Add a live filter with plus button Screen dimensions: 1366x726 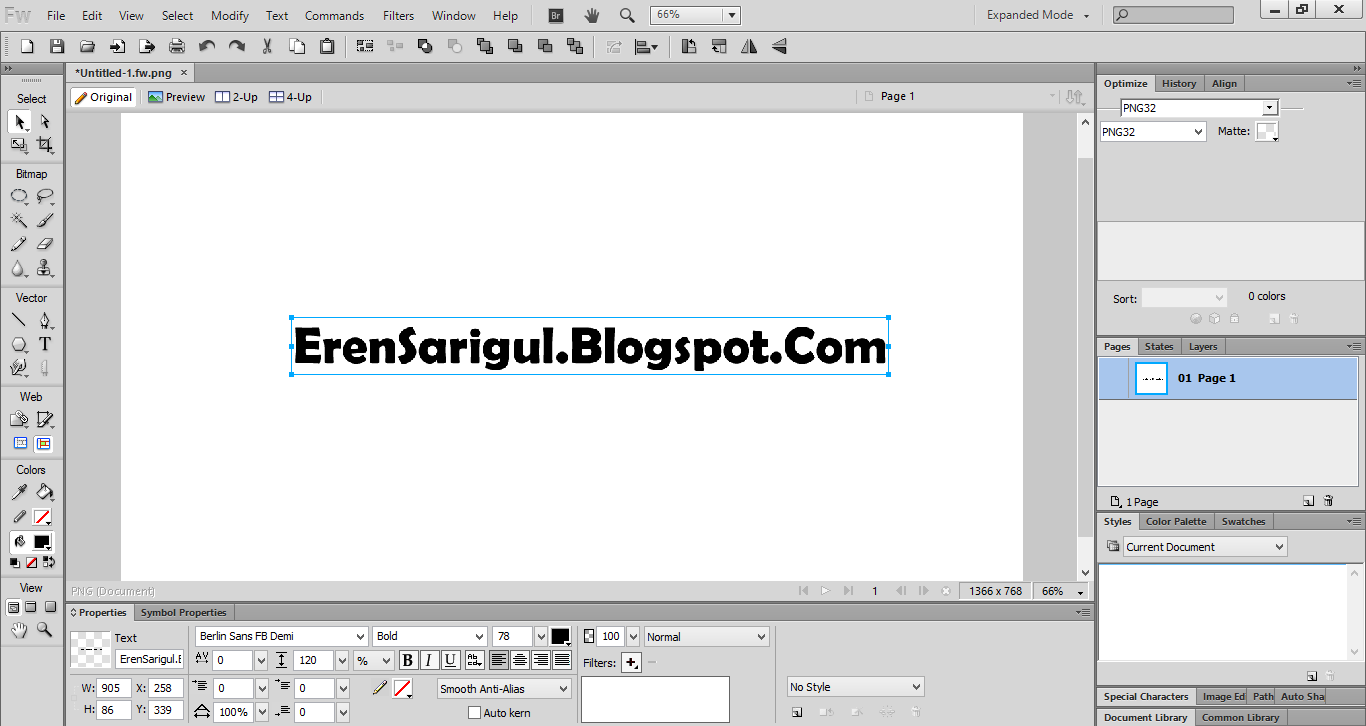point(631,662)
